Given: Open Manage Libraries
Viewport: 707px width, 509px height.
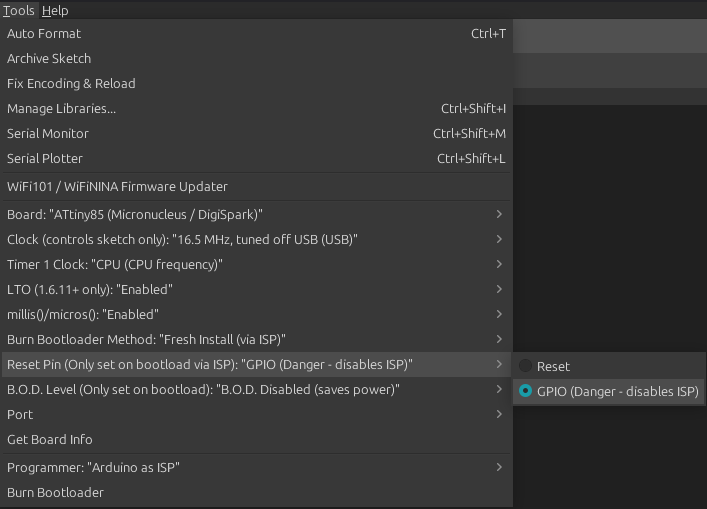Looking at the screenshot, I should [61, 108].
